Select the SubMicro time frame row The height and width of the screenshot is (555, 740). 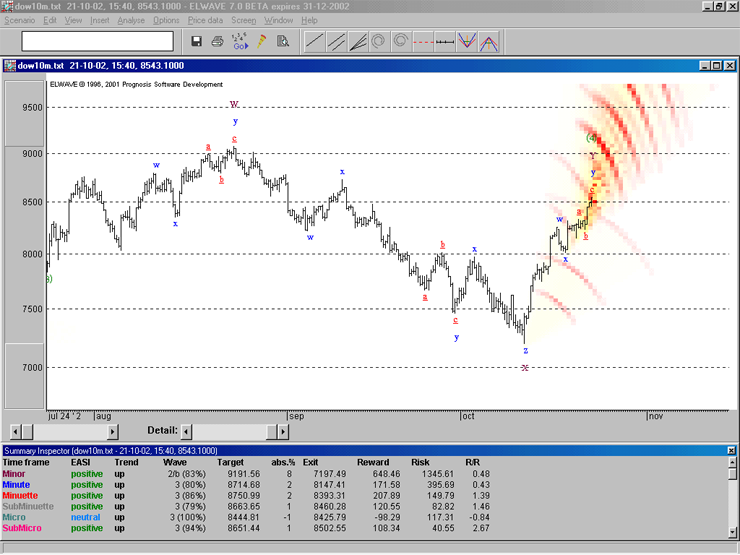click(21, 527)
